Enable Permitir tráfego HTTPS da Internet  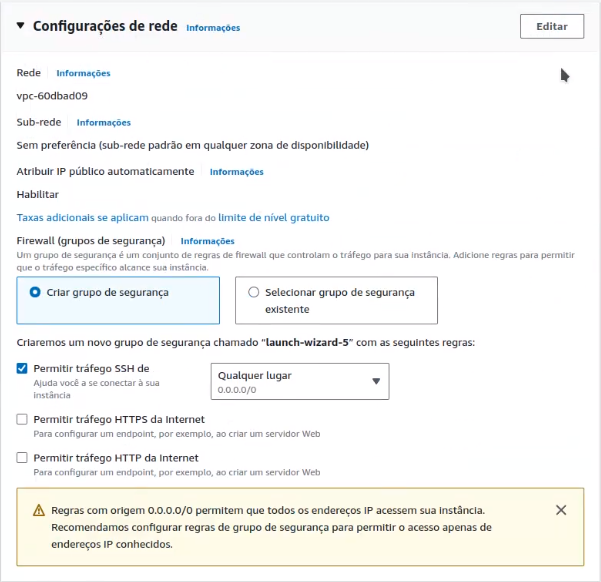point(22,419)
